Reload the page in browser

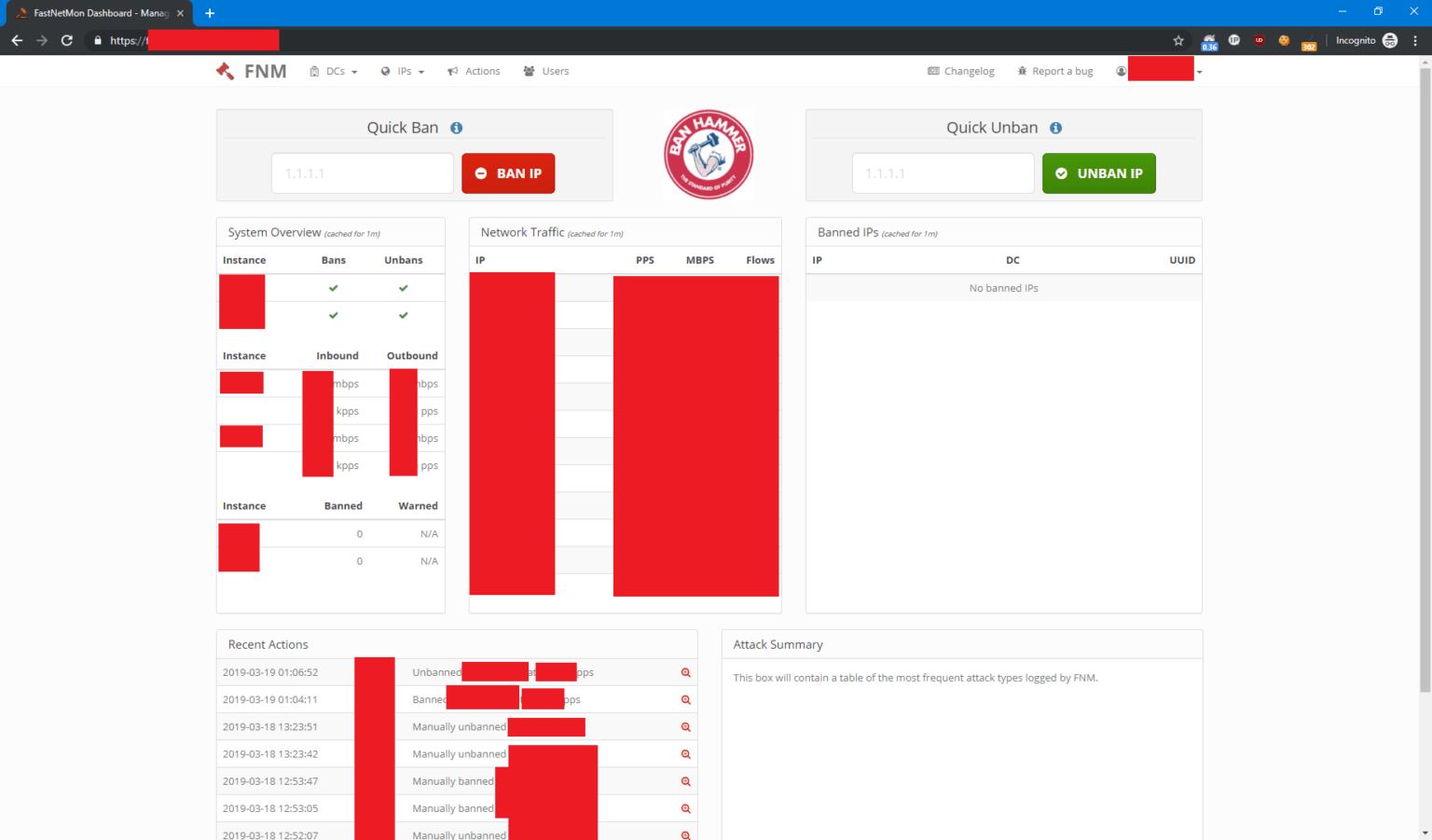[x=67, y=40]
